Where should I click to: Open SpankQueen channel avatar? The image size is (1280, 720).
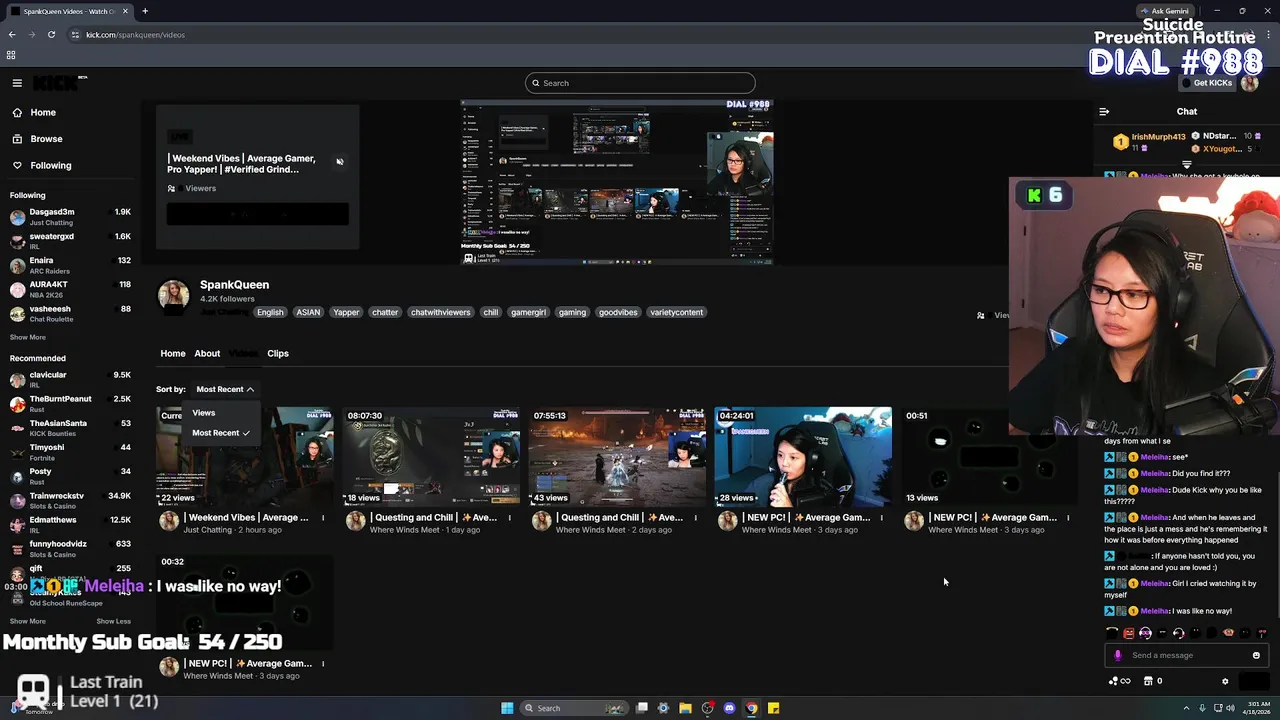(x=173, y=297)
